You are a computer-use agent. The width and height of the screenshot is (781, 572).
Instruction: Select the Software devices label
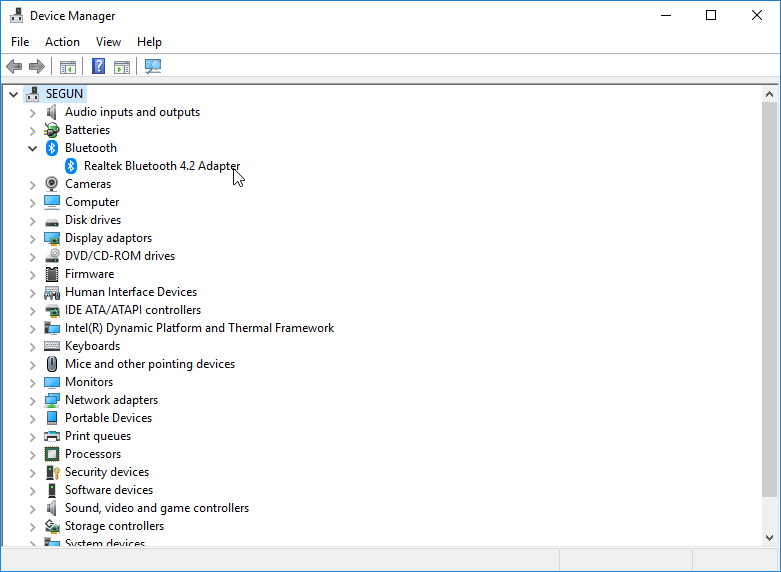pyautogui.click(x=109, y=490)
